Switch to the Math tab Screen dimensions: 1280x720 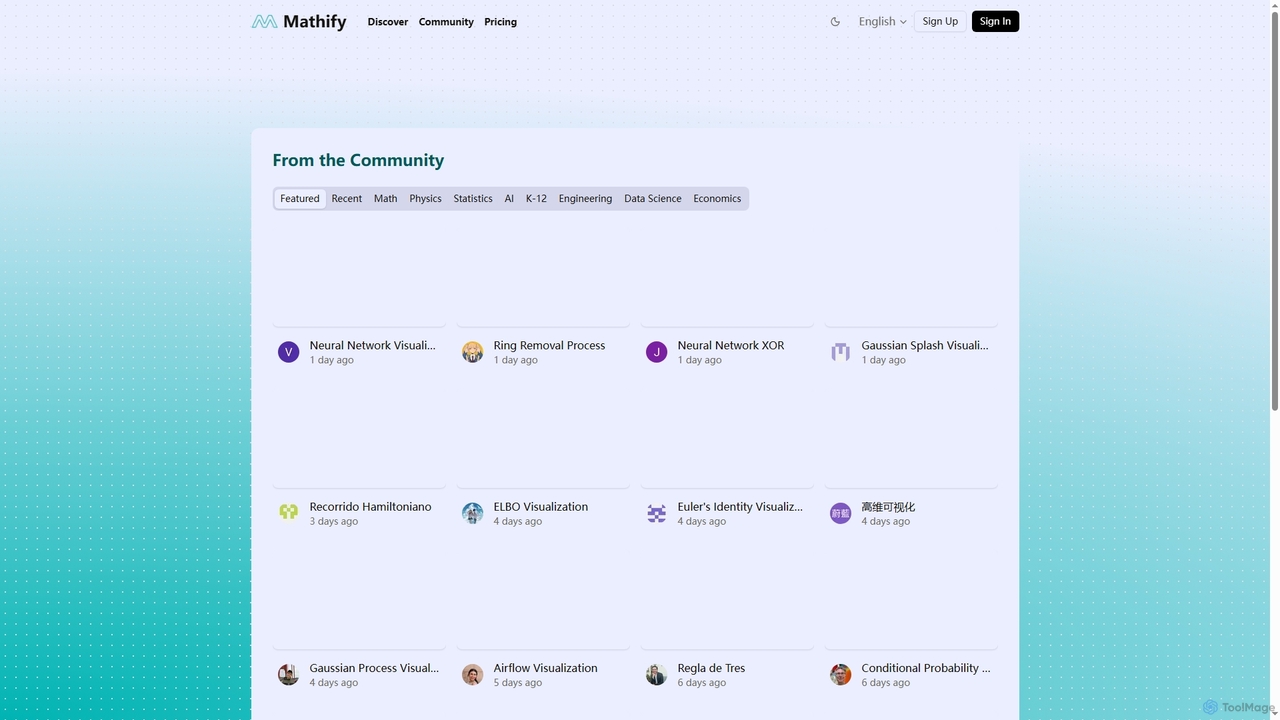pyautogui.click(x=386, y=198)
